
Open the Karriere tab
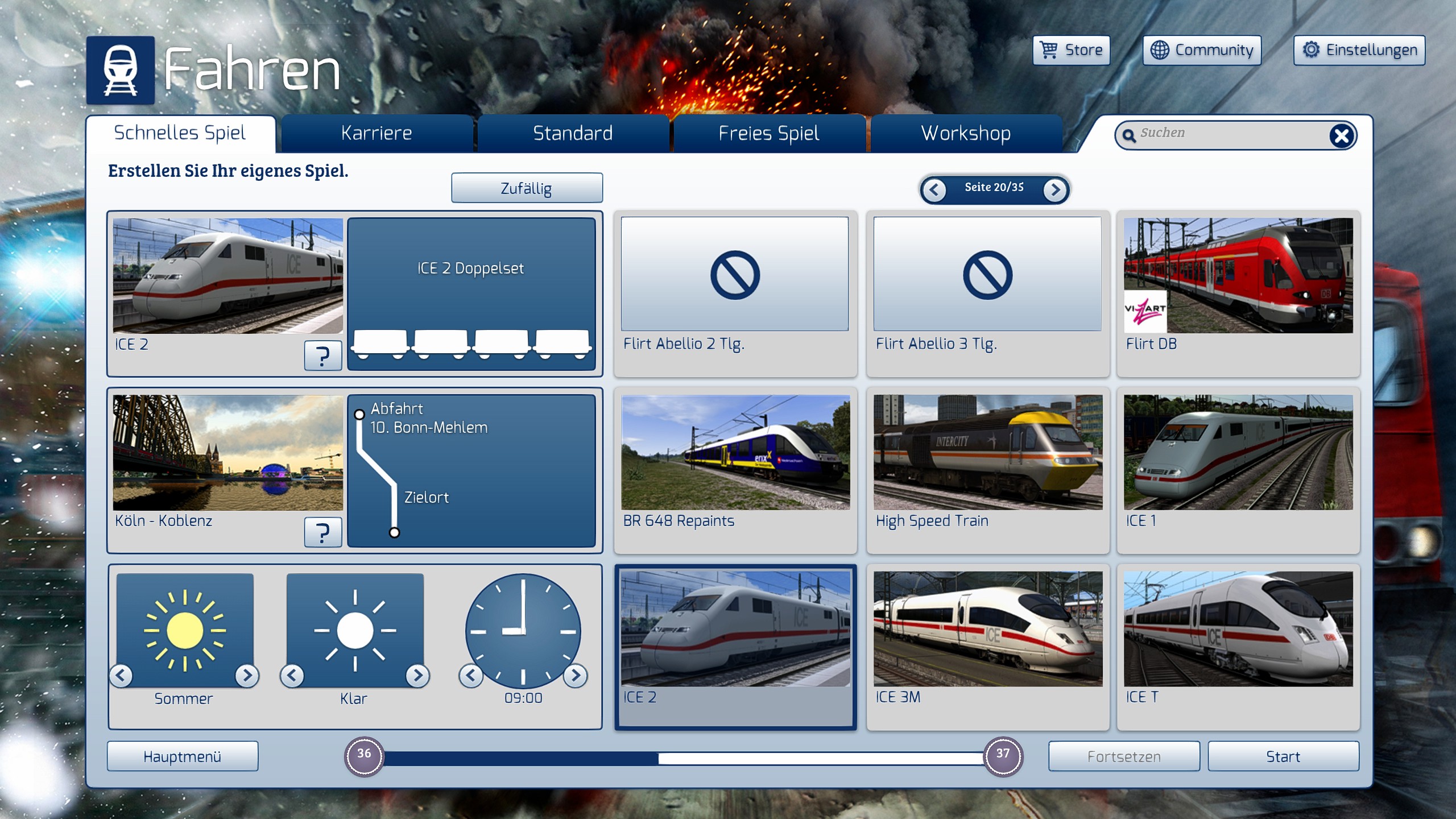pyautogui.click(x=377, y=133)
